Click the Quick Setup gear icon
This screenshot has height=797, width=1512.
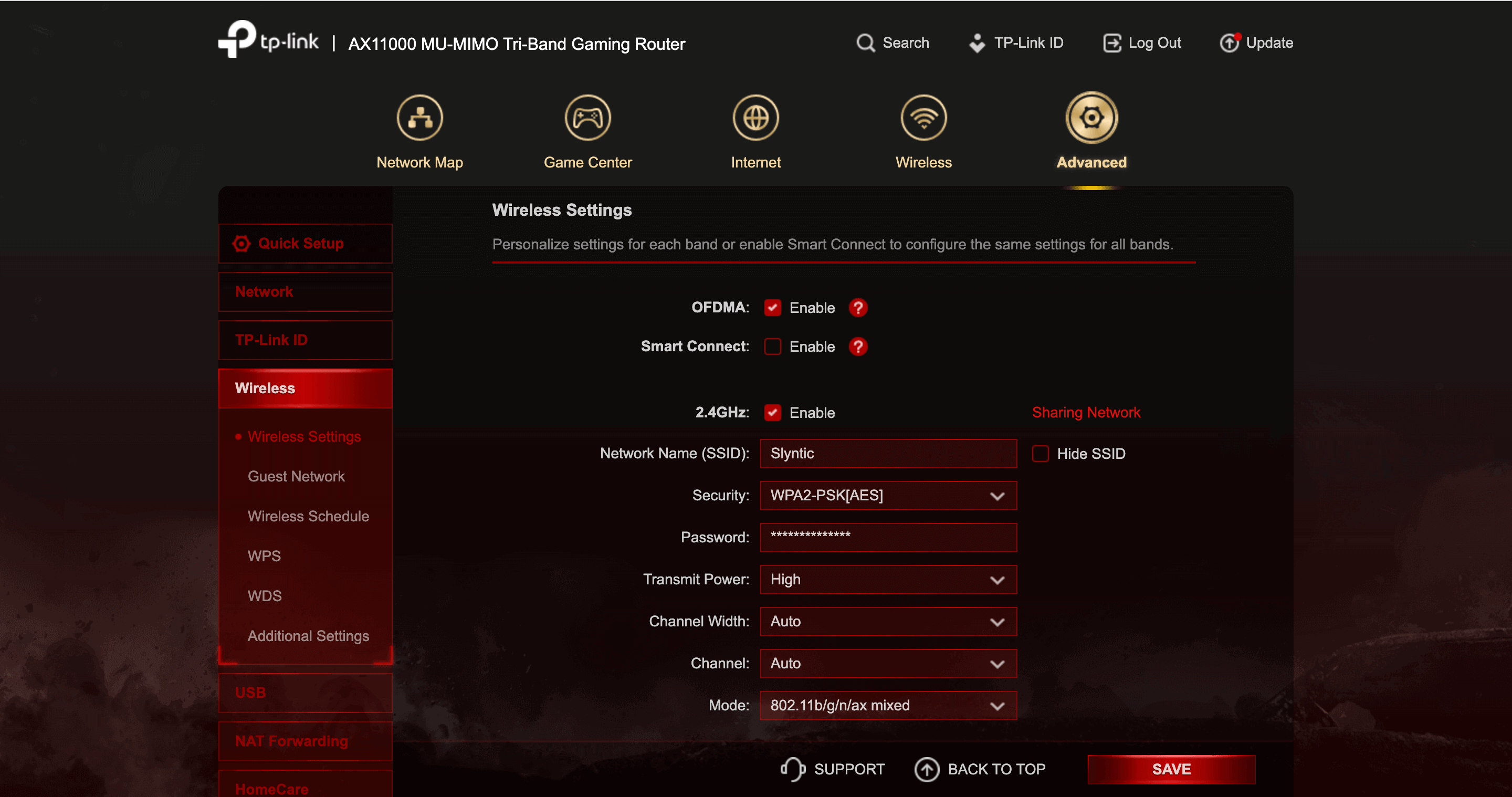[241, 244]
